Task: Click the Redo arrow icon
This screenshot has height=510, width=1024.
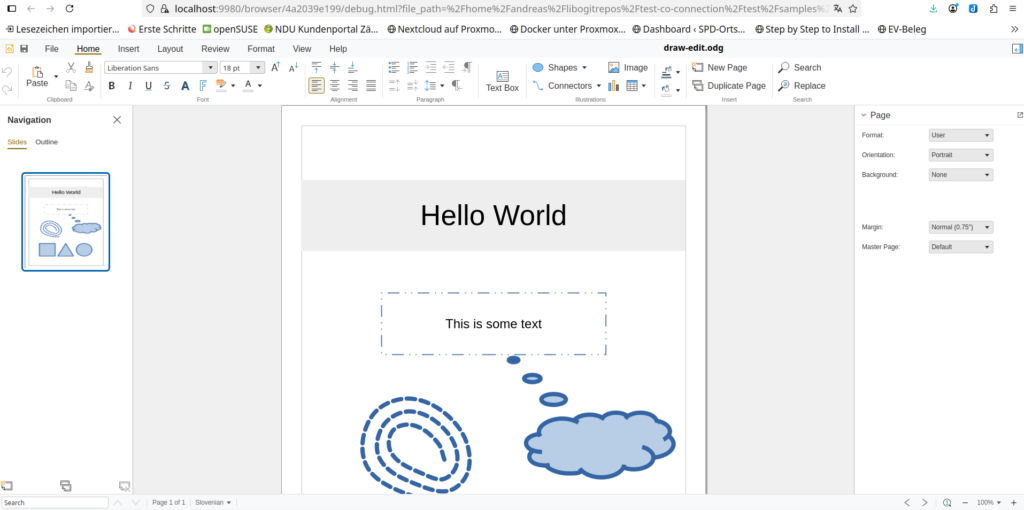Action: 7,89
